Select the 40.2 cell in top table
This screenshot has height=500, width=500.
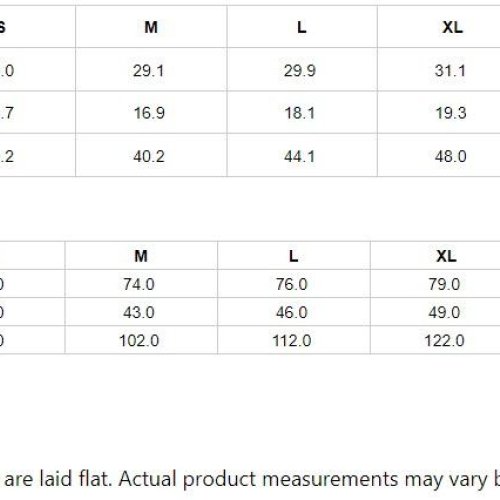point(151,155)
